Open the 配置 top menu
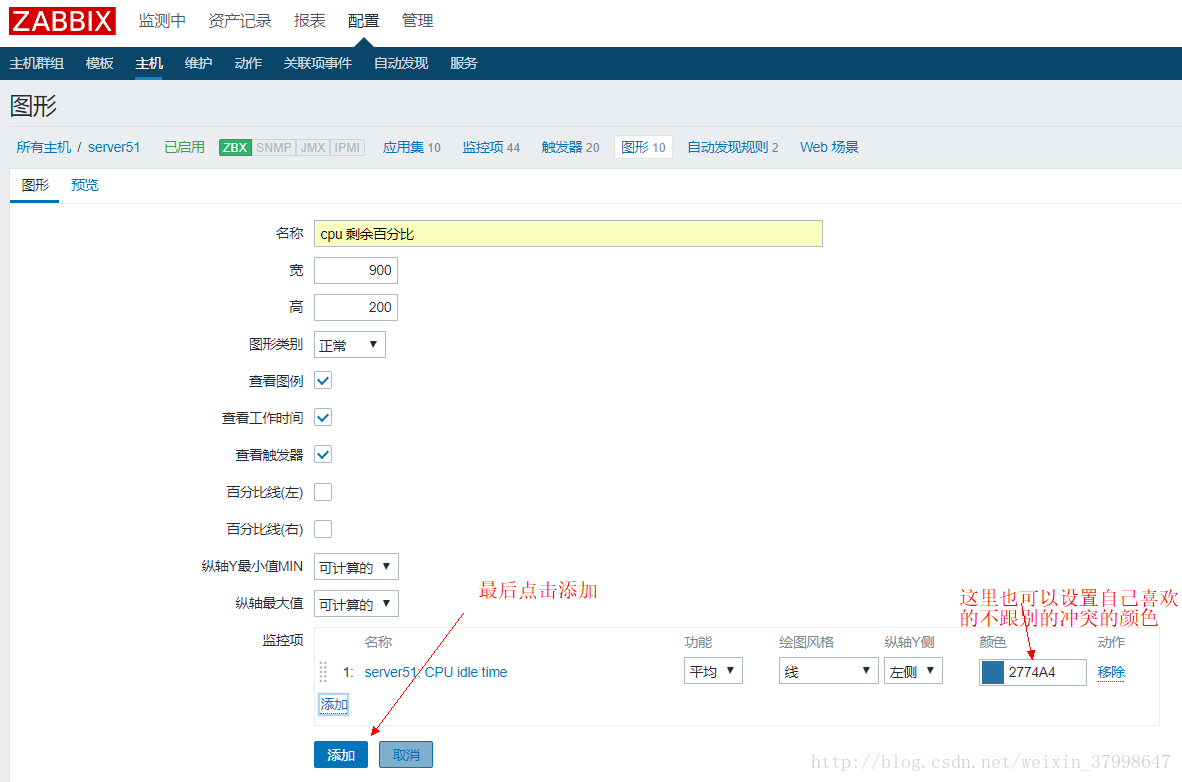Viewport: 1182px width, 782px height. coord(363,21)
